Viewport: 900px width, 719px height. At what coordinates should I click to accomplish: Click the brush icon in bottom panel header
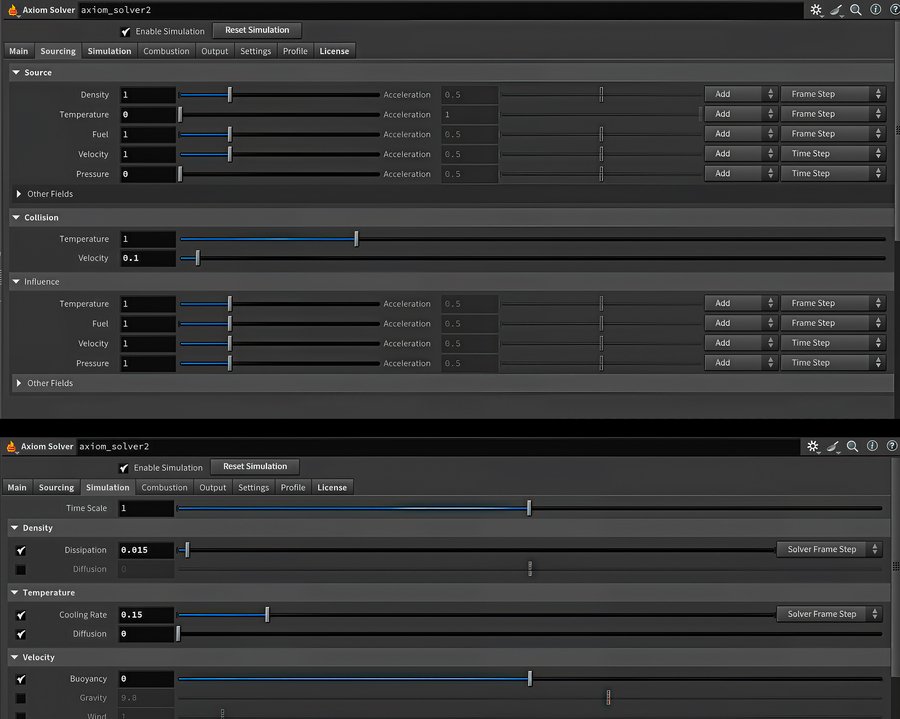[x=833, y=446]
